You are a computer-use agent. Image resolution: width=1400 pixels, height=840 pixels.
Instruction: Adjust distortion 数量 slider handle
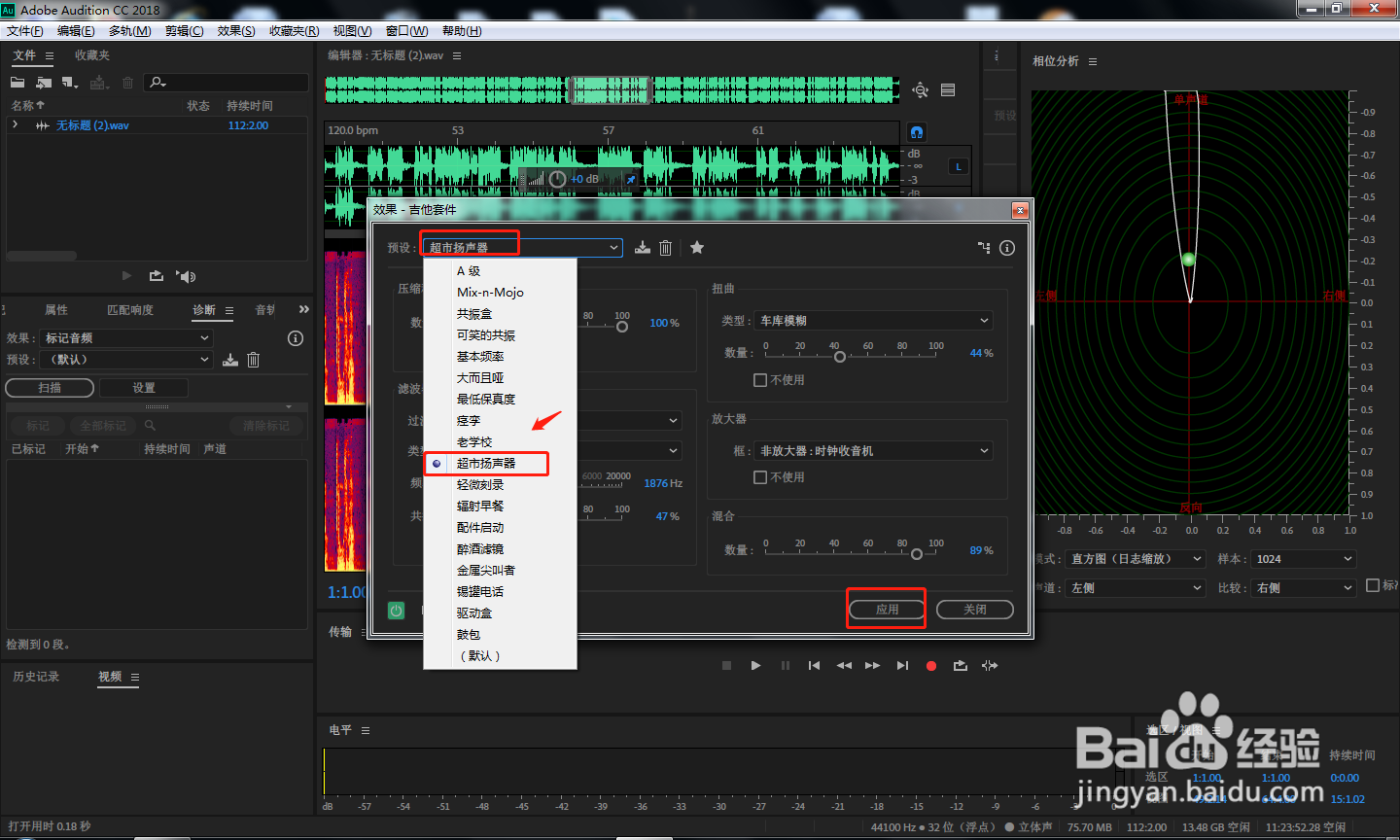click(x=840, y=357)
